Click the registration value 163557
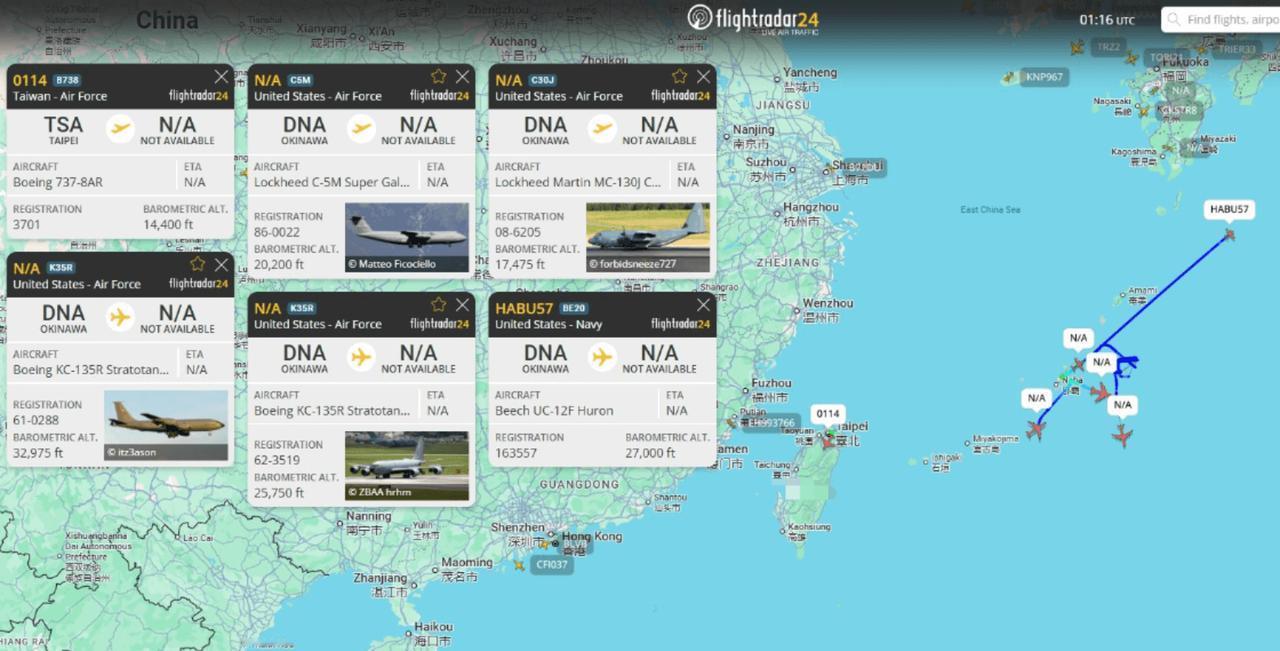Image resolution: width=1280 pixels, height=651 pixels. (x=518, y=452)
